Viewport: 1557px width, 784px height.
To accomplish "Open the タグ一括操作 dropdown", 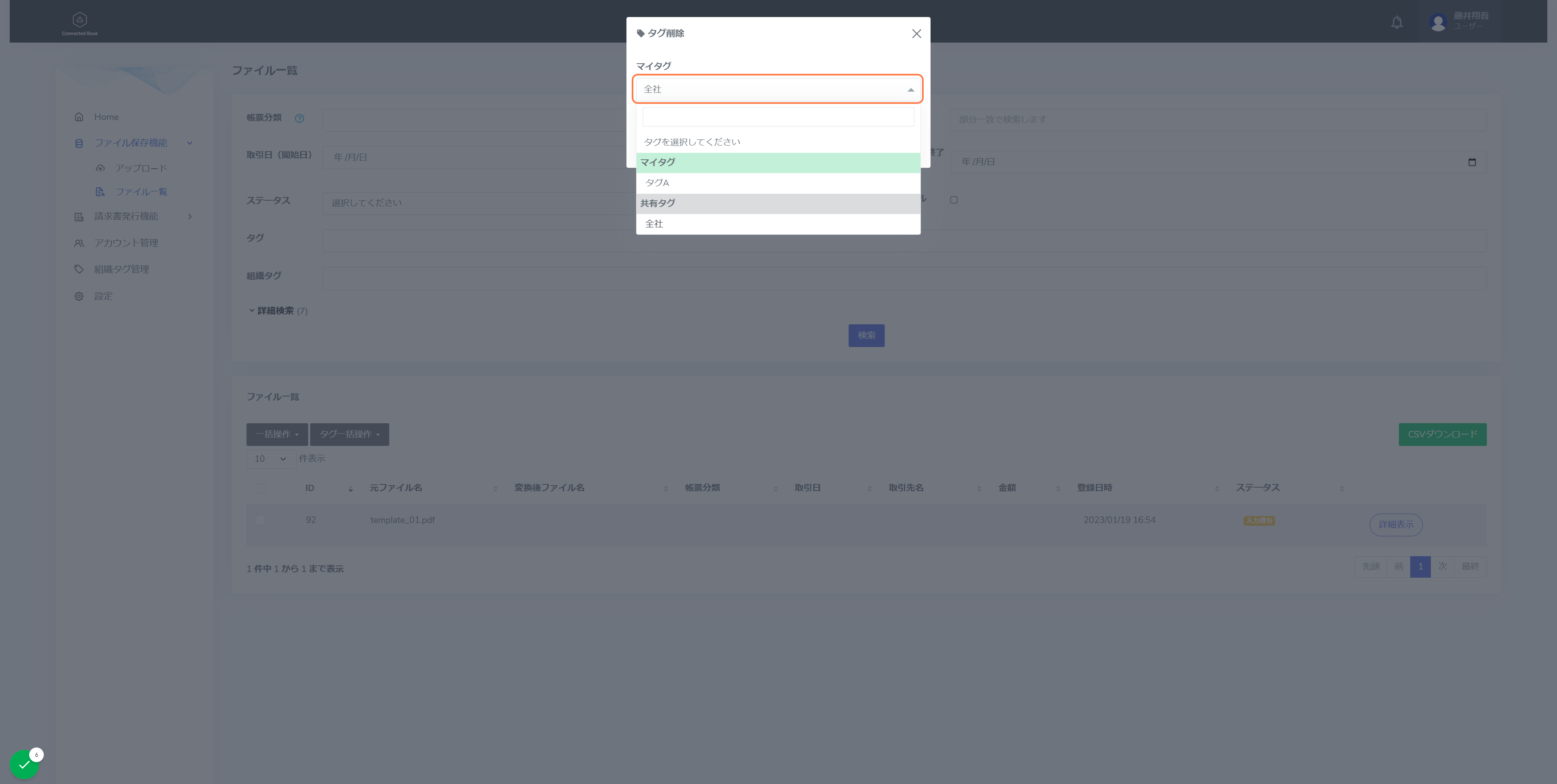I will pos(350,435).
